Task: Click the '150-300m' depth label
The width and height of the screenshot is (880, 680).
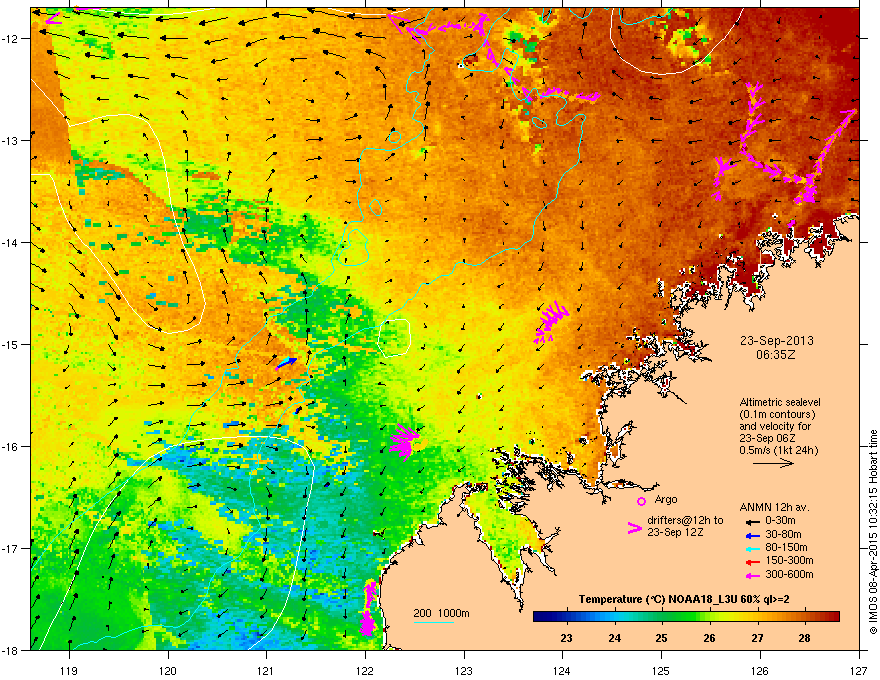Action: [x=789, y=560]
